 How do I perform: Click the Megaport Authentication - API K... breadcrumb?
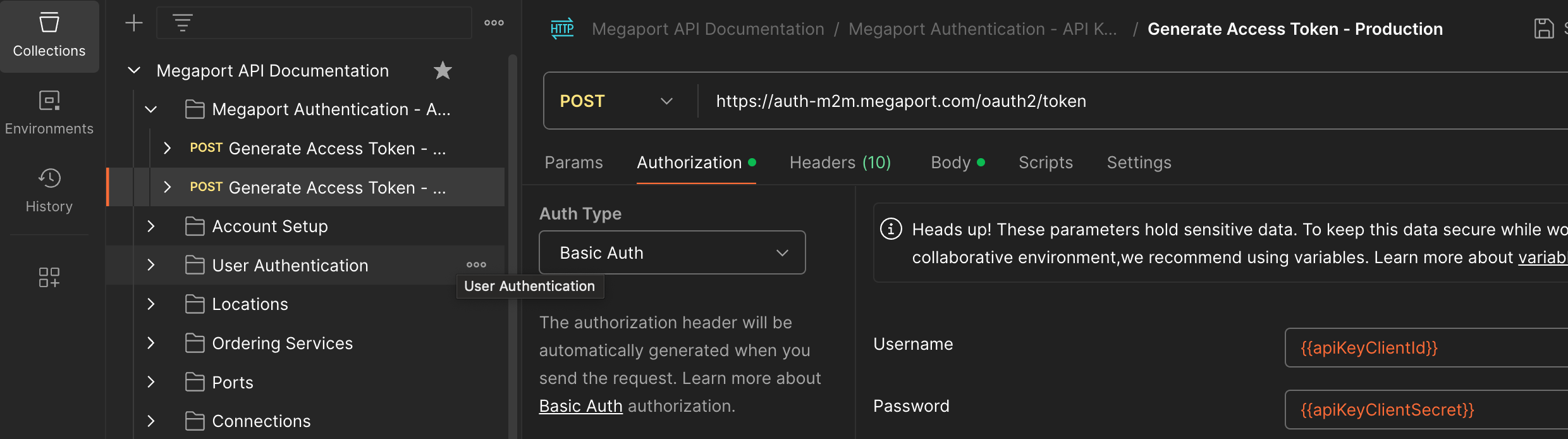pos(983,29)
